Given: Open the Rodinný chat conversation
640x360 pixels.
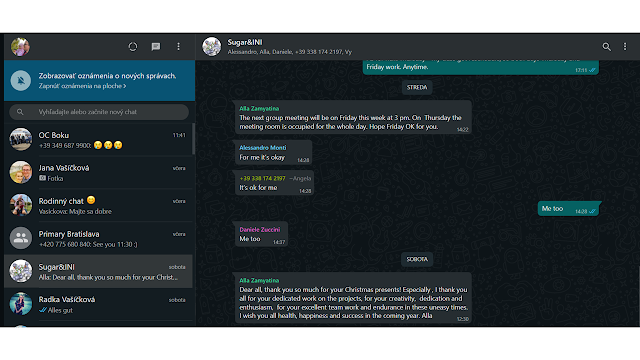Looking at the screenshot, I should pyautogui.click(x=98, y=206).
